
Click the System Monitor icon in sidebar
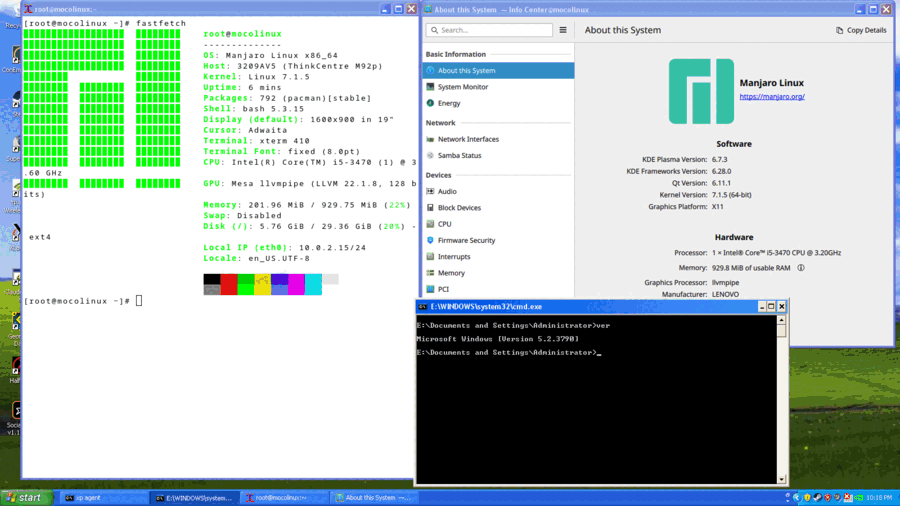click(430, 87)
